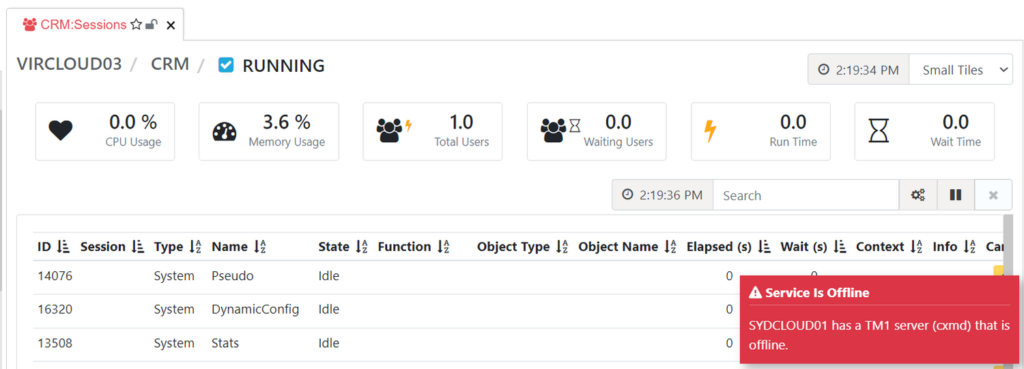Sort by Name column

coord(238,247)
